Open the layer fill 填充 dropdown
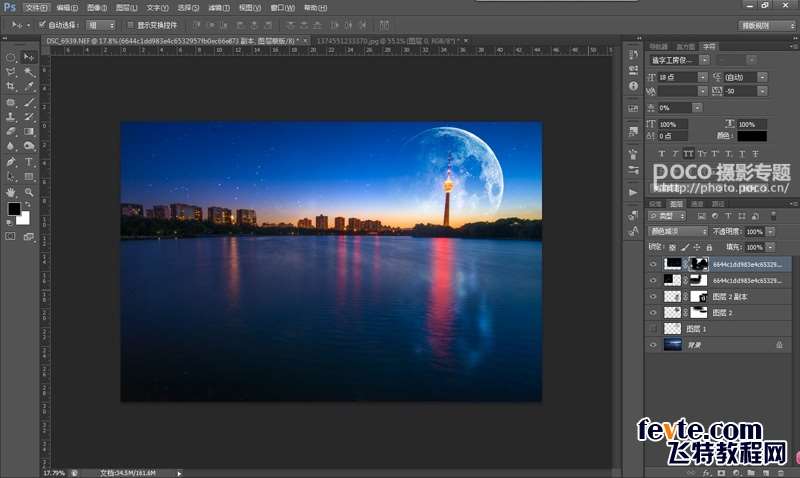This screenshot has width=800, height=478. pos(770,247)
